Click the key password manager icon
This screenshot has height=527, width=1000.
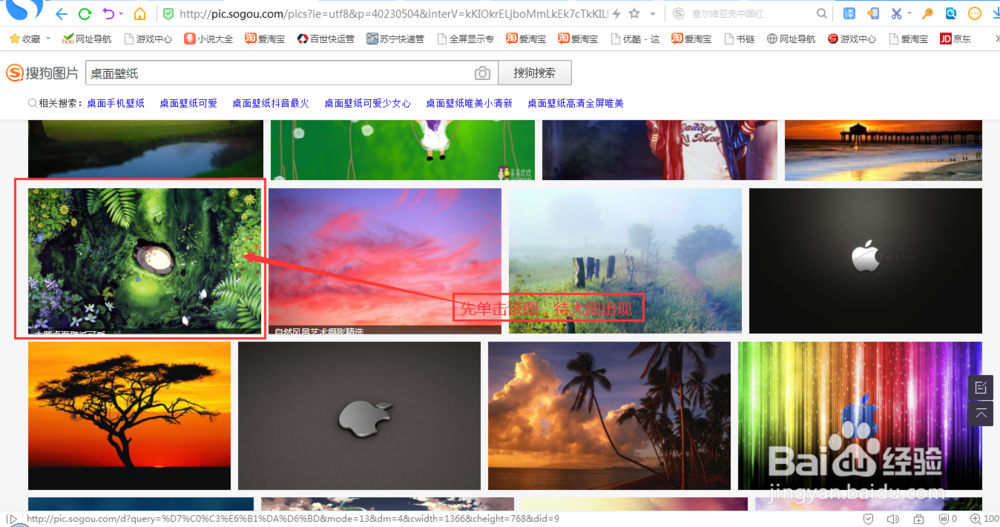coord(927,13)
